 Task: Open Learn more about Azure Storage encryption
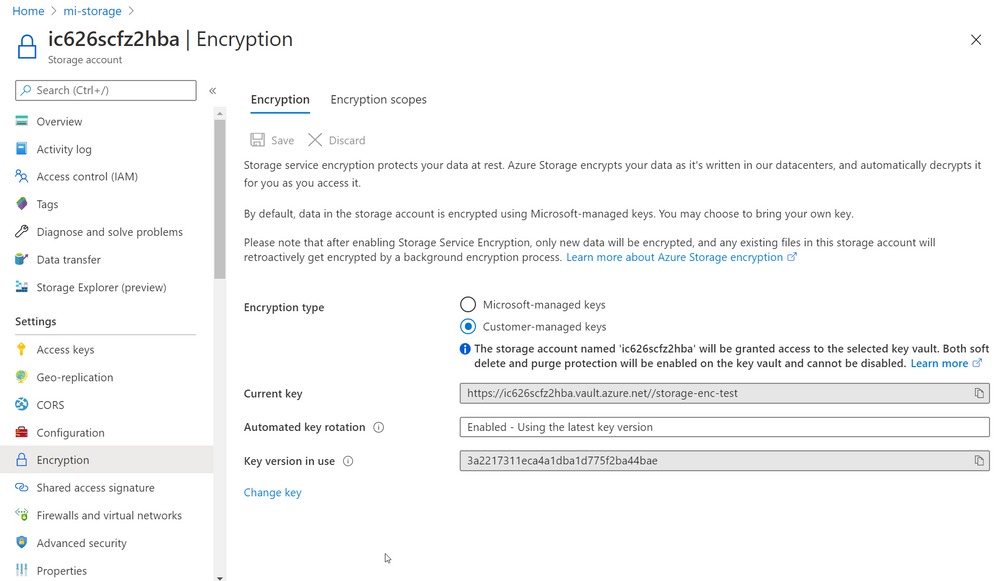click(x=675, y=256)
